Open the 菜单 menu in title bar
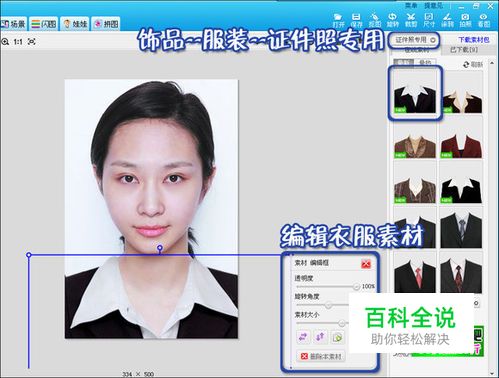 click(411, 6)
